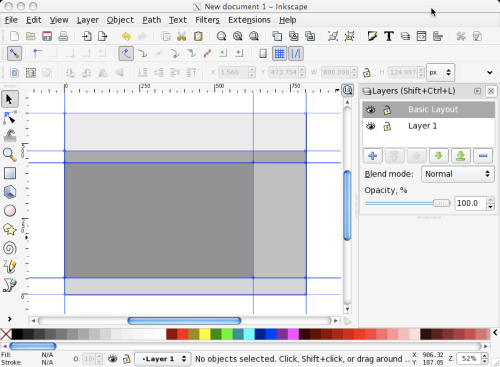Open the XML editor
This screenshot has height=367, width=500.
[421, 36]
